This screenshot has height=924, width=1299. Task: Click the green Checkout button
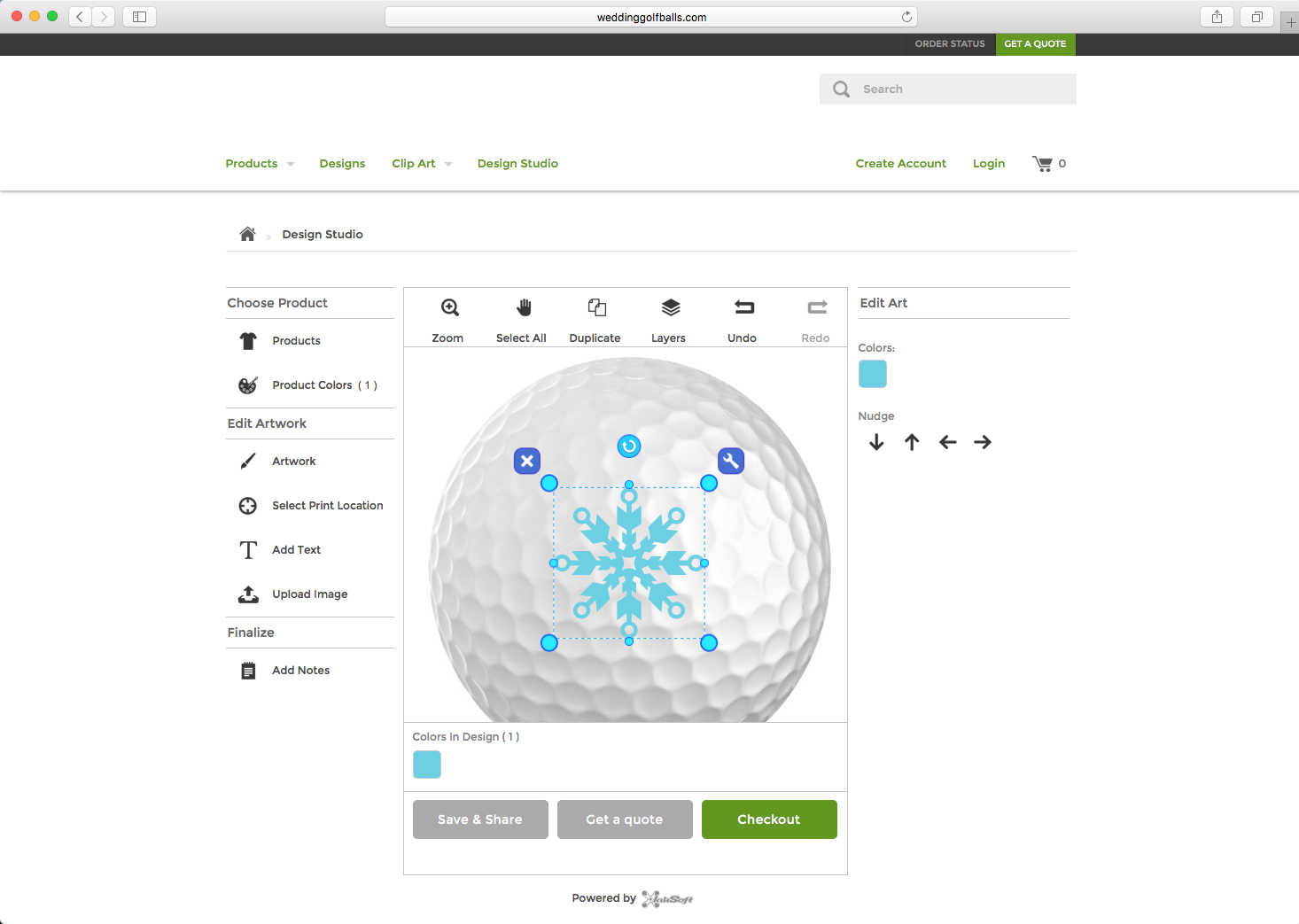(x=768, y=819)
